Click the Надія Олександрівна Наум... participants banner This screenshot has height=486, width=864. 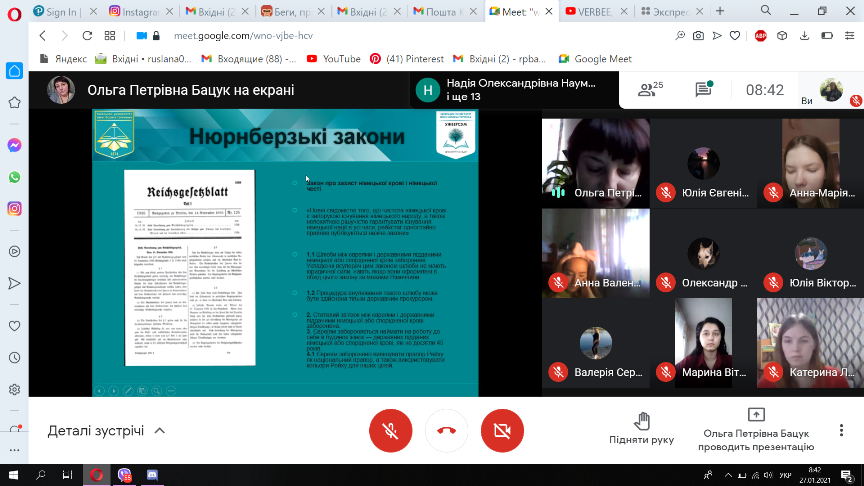(x=515, y=89)
